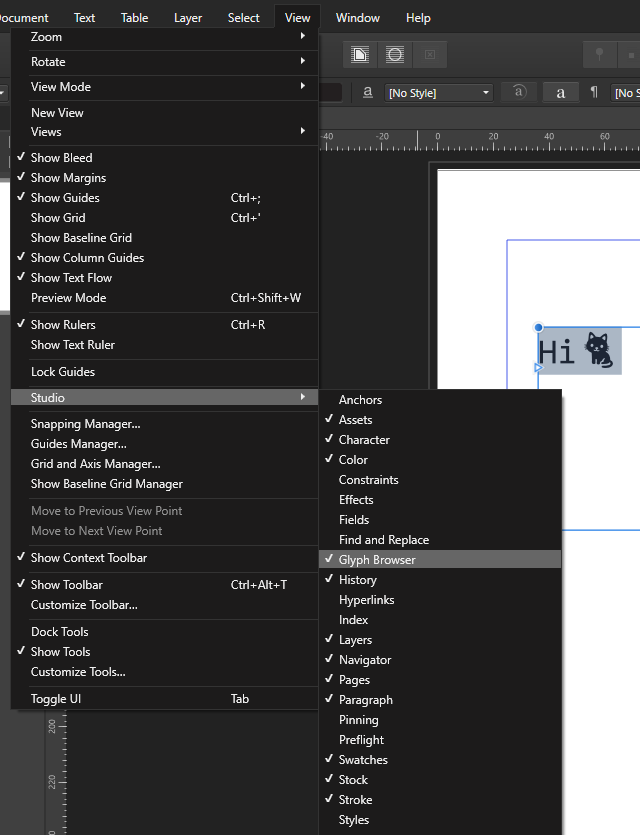Toggle Show Context Toolbar

(x=165, y=558)
